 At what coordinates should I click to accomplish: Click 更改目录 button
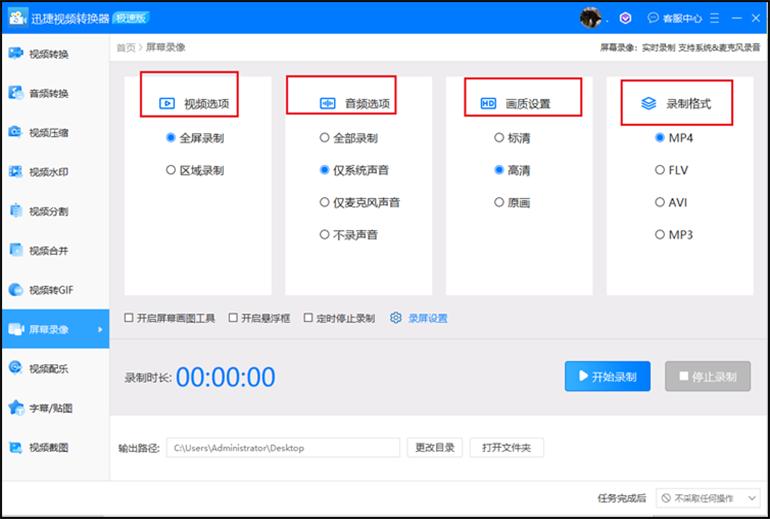tap(435, 447)
